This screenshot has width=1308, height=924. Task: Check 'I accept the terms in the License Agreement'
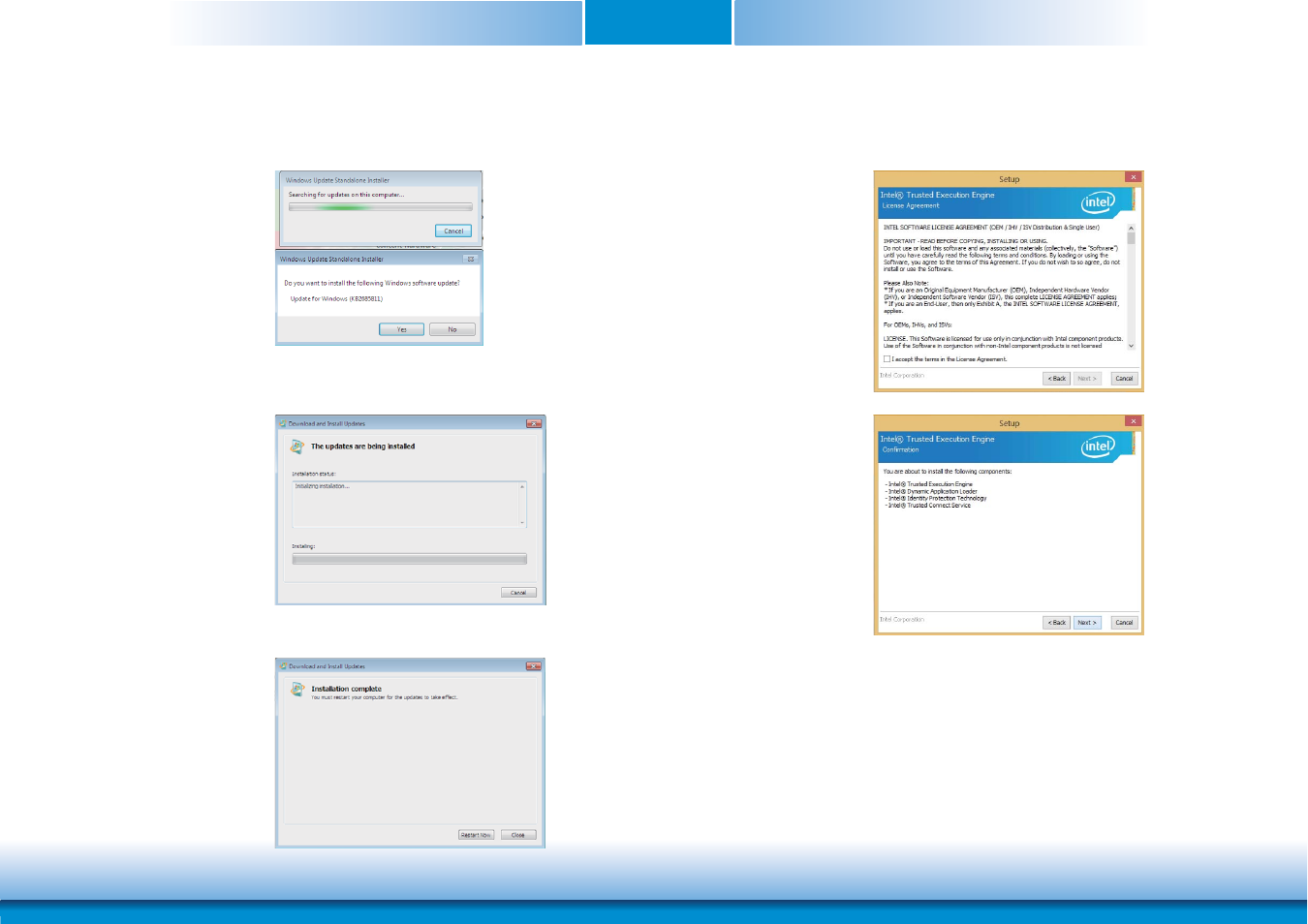point(887,358)
